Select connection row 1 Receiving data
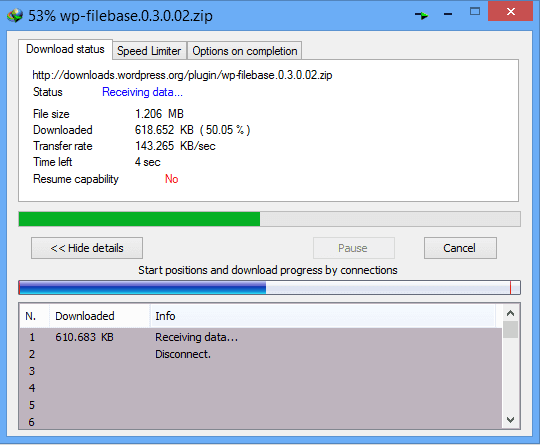This screenshot has width=540, height=445. (261, 337)
